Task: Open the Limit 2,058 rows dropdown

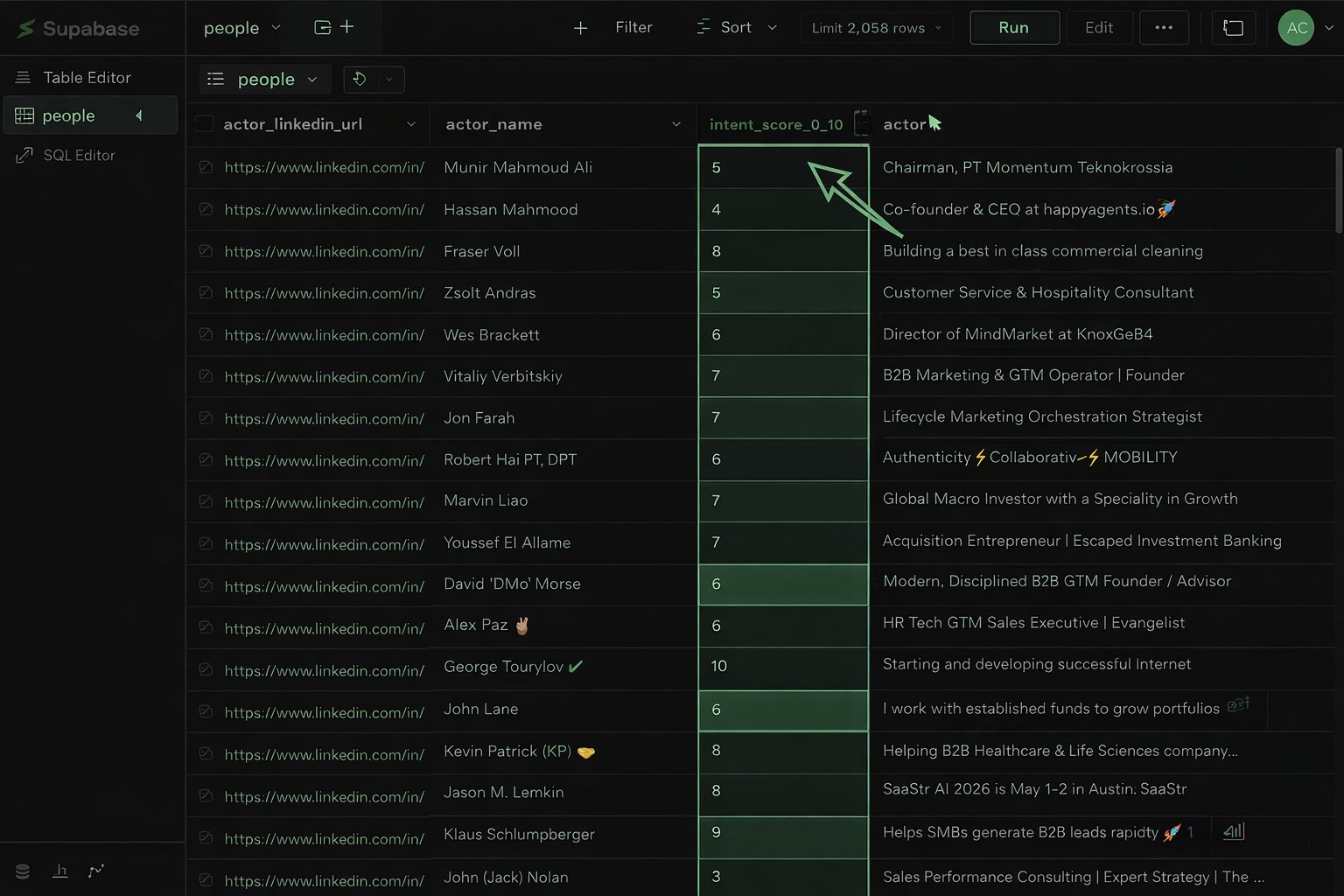Action: (x=876, y=28)
